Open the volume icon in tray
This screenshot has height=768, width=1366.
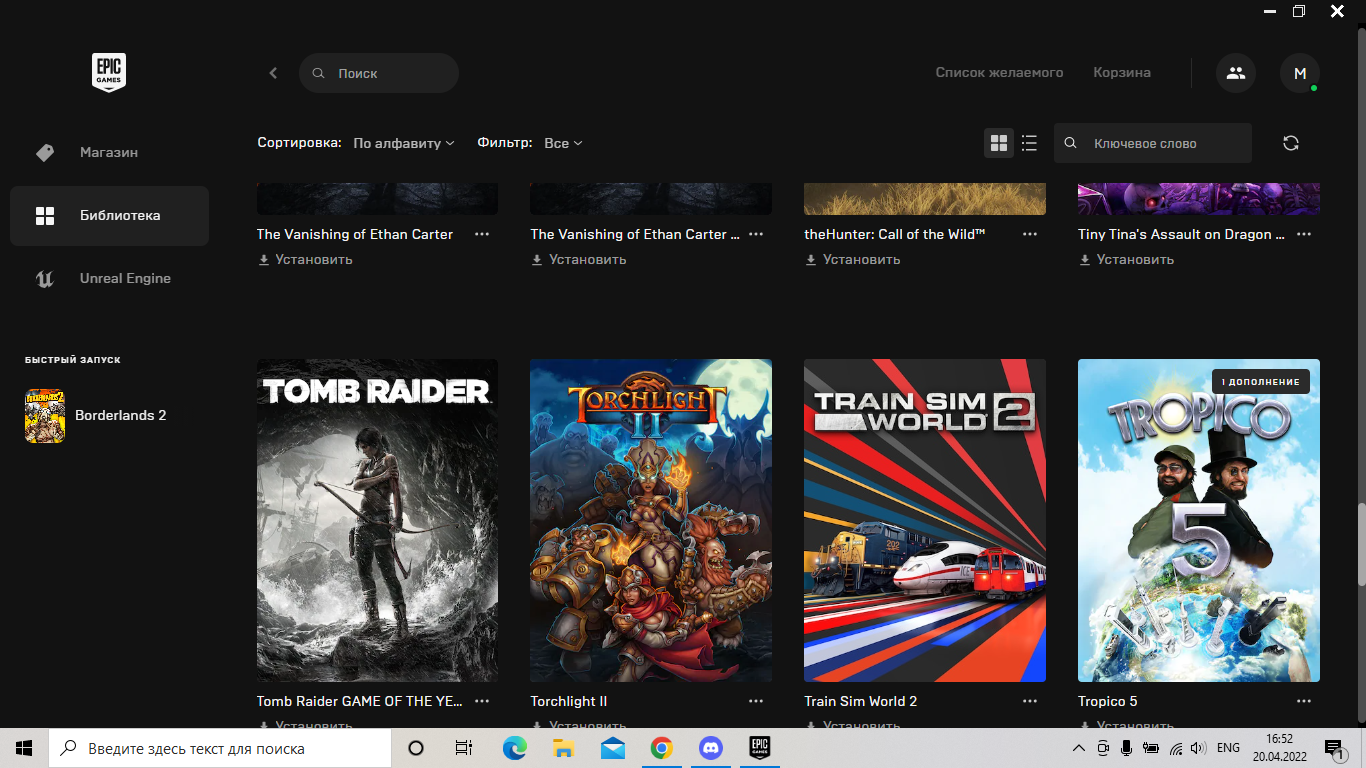(x=1198, y=748)
